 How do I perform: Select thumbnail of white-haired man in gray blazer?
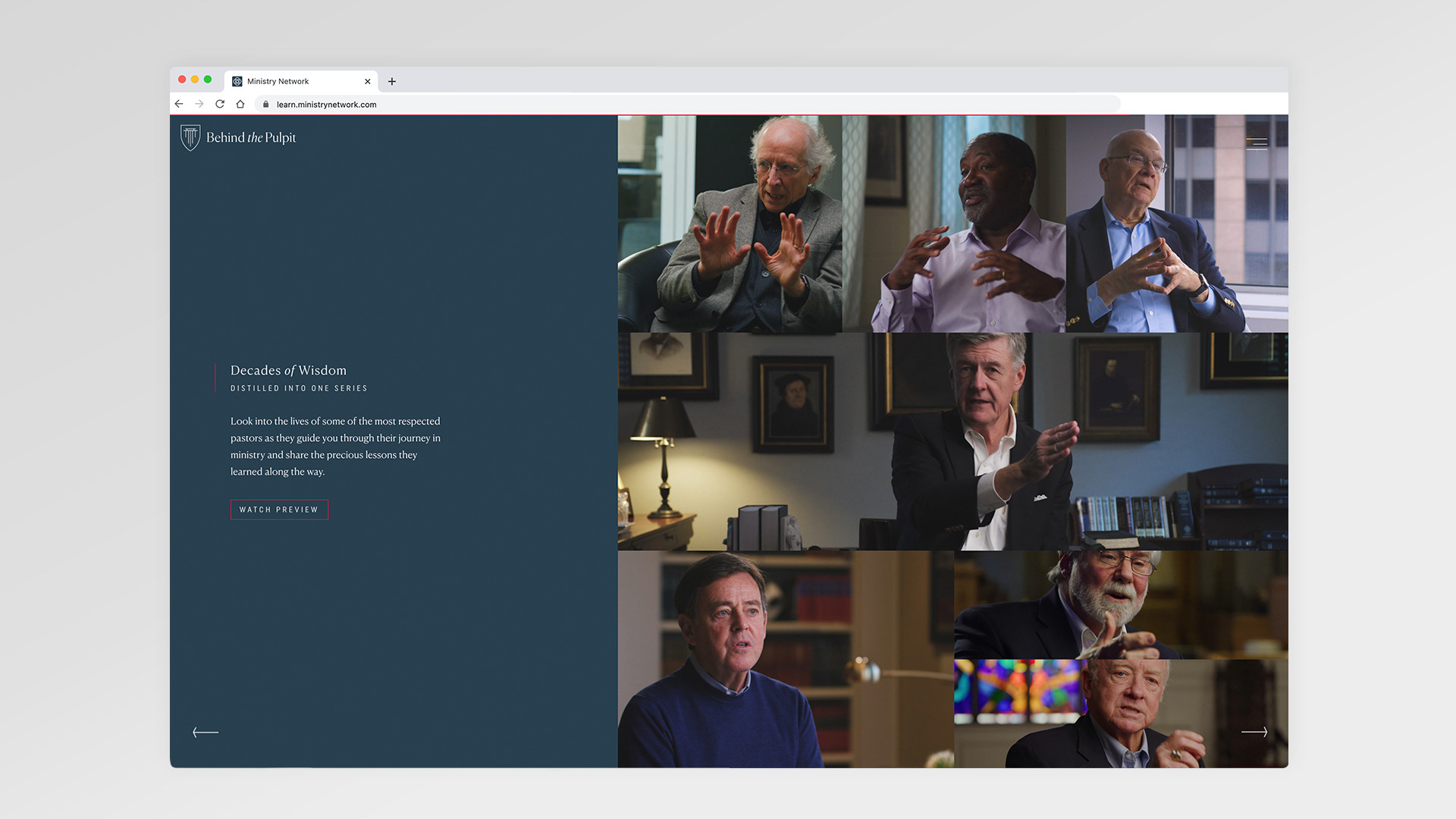pyautogui.click(x=730, y=224)
